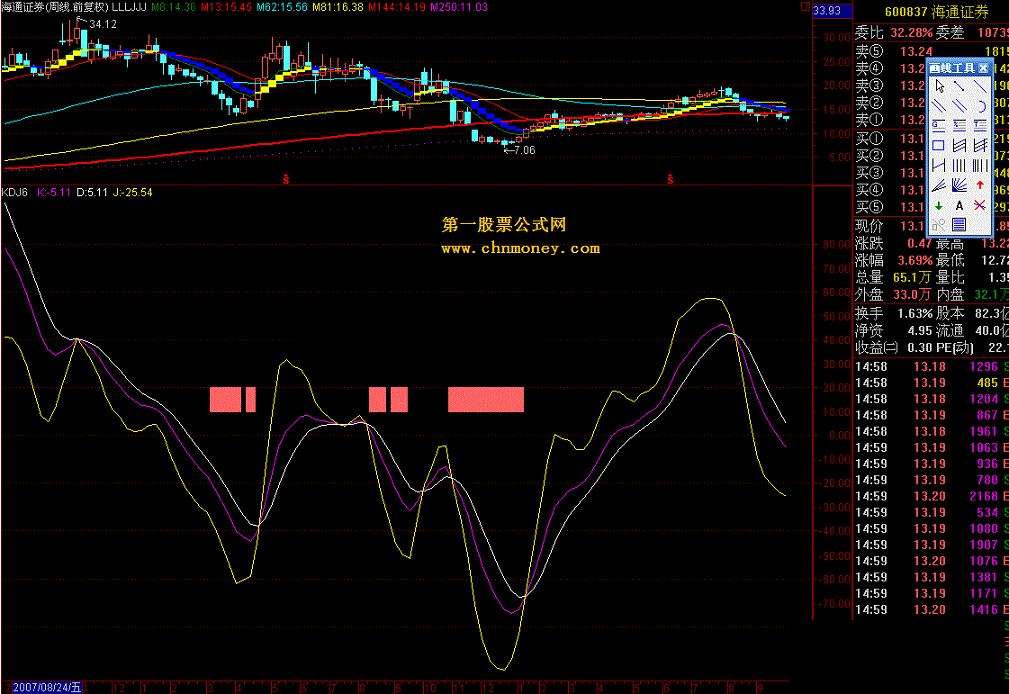Screen dimensions: 1009x694
Task: Select the all-blue parallel channel tool
Action: tap(959, 106)
